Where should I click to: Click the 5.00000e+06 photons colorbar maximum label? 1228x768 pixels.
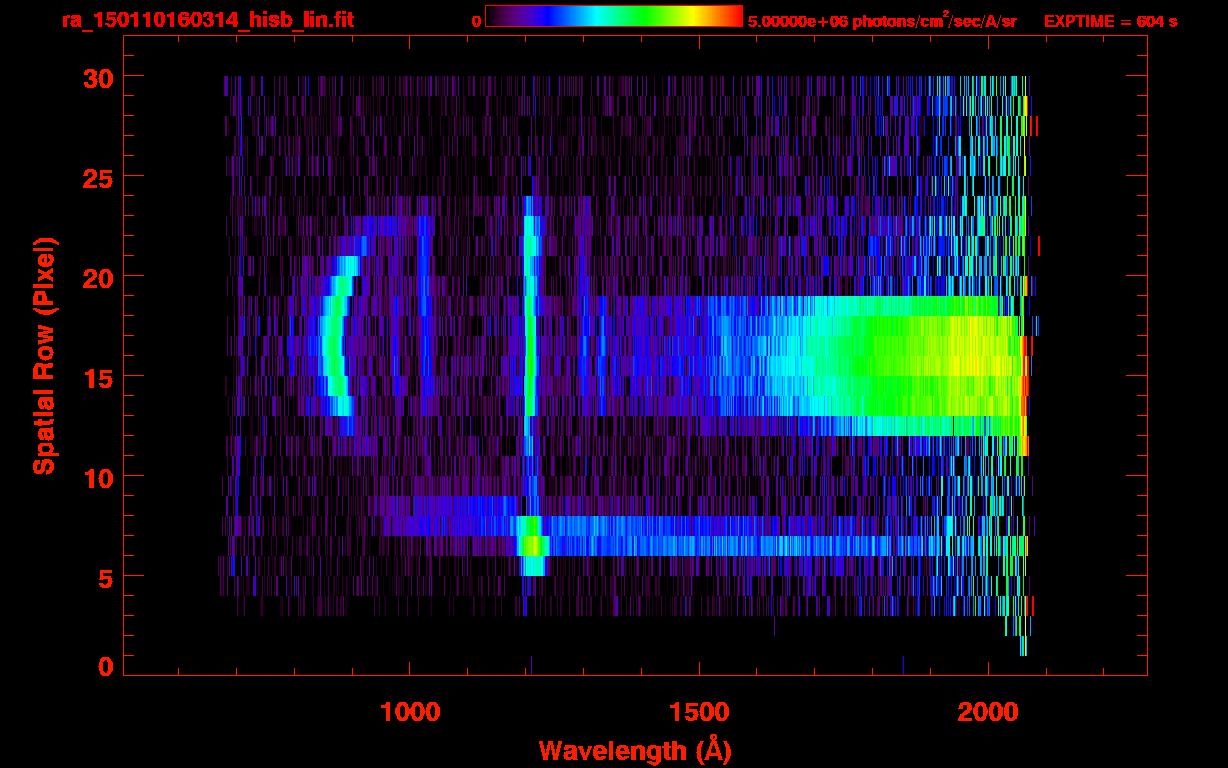[882, 21]
